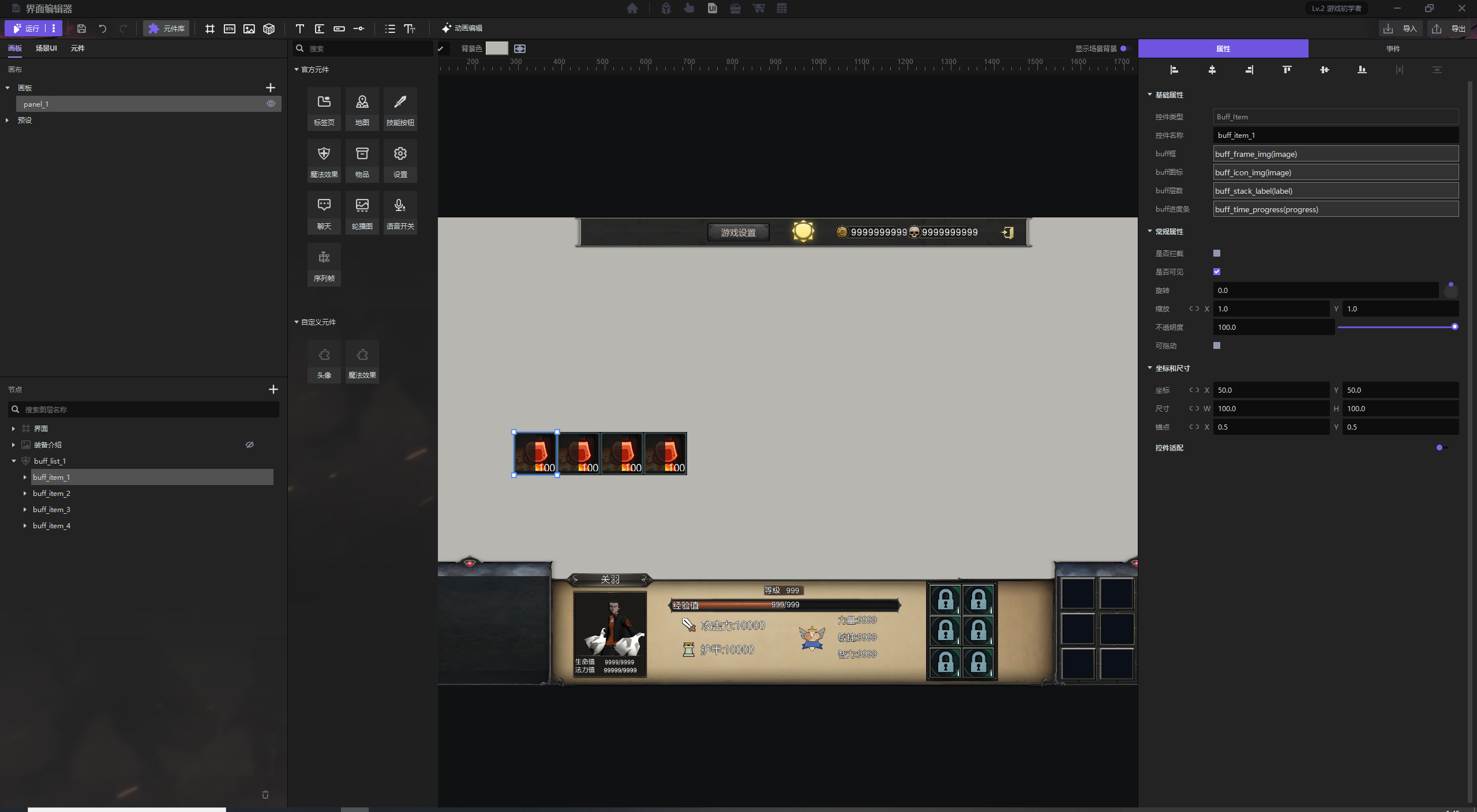Align selection to bottom edge
1477x812 pixels.
[1362, 70]
